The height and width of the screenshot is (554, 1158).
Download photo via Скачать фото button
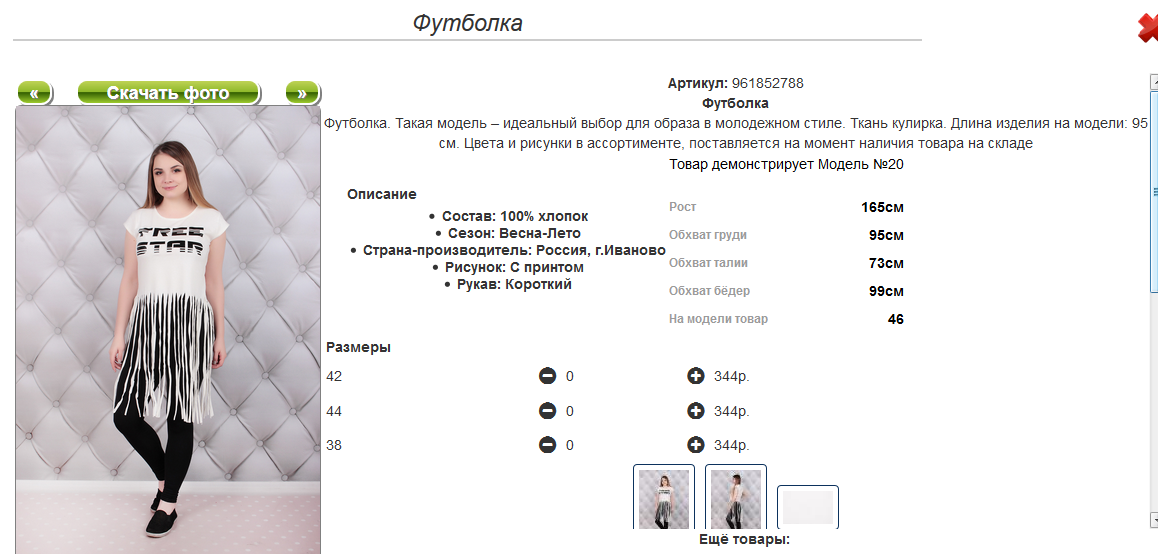click(x=168, y=93)
